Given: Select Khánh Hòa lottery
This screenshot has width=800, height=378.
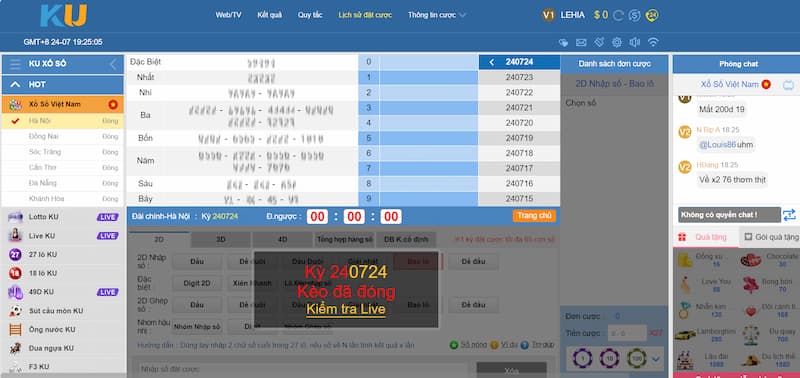Looking at the screenshot, I should pyautogui.click(x=63, y=198).
